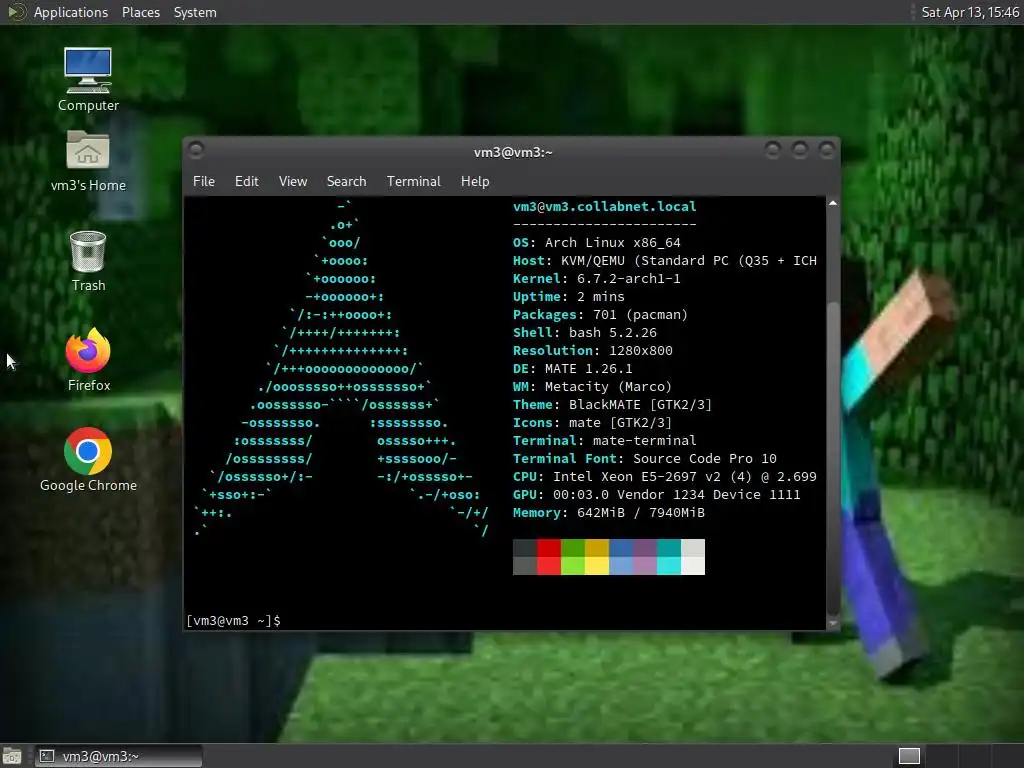1024x768 pixels.
Task: Maximize the terminal window
Action: click(800, 150)
